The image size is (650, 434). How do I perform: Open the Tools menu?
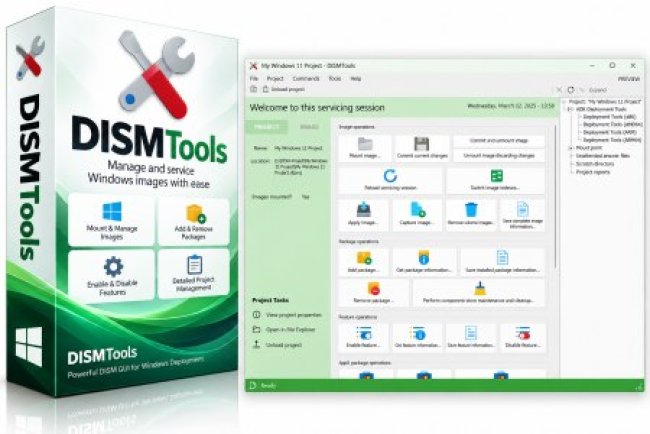point(335,78)
